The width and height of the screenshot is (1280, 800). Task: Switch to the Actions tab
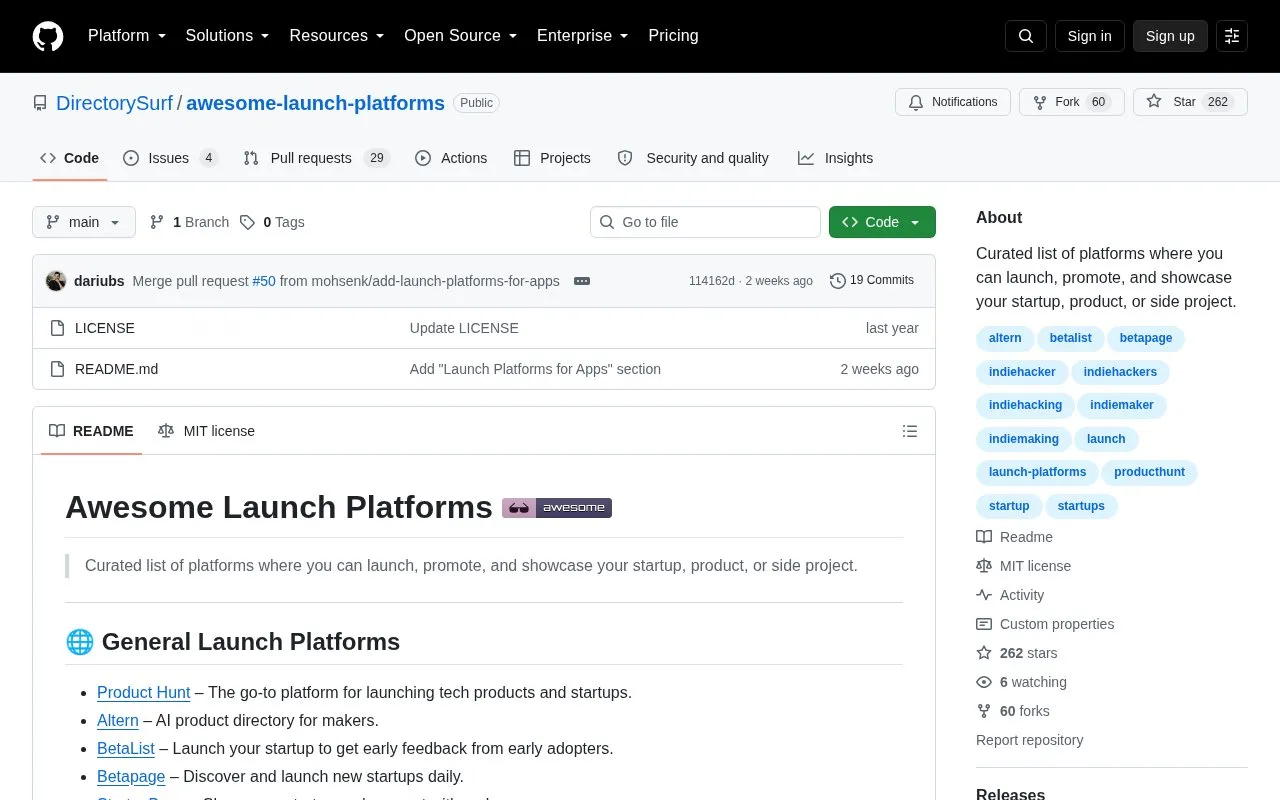tap(451, 158)
